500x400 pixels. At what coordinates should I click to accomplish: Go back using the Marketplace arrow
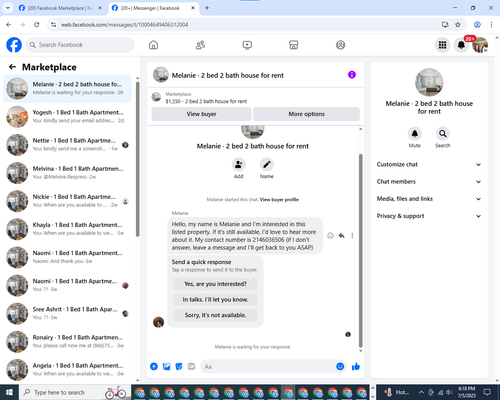pyautogui.click(x=12, y=67)
